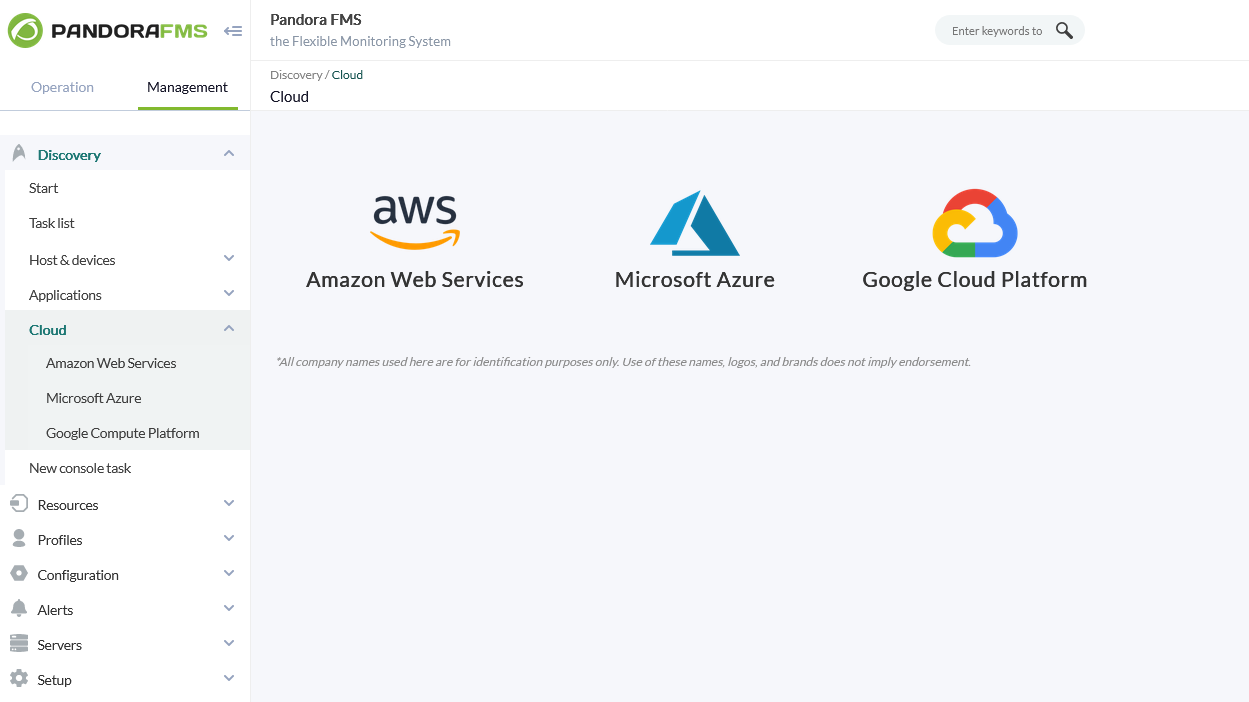
Task: Collapse the sidebar using the arrow icon
Action: click(233, 30)
